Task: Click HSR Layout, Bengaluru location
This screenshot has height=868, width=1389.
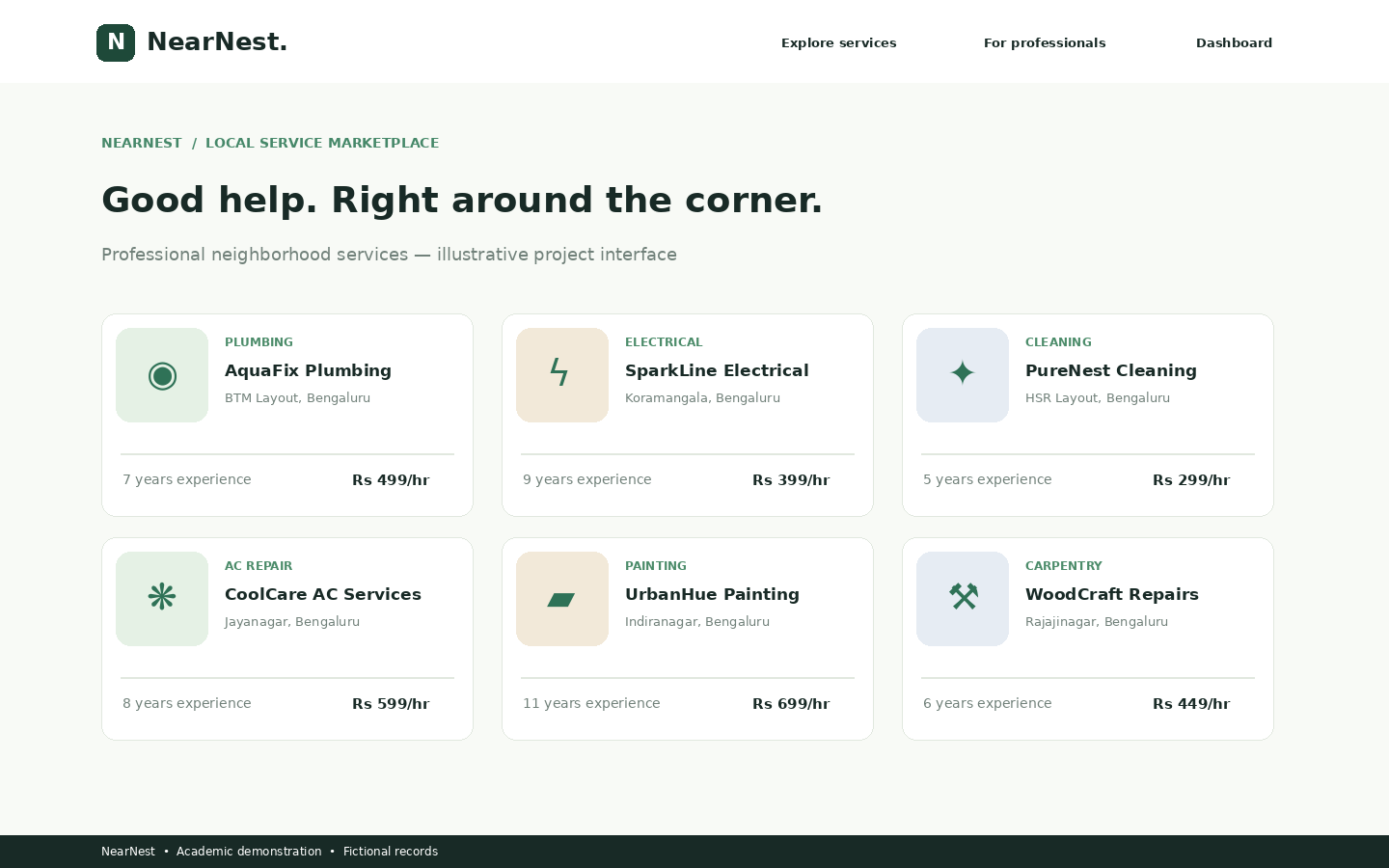Action: coord(1098,398)
